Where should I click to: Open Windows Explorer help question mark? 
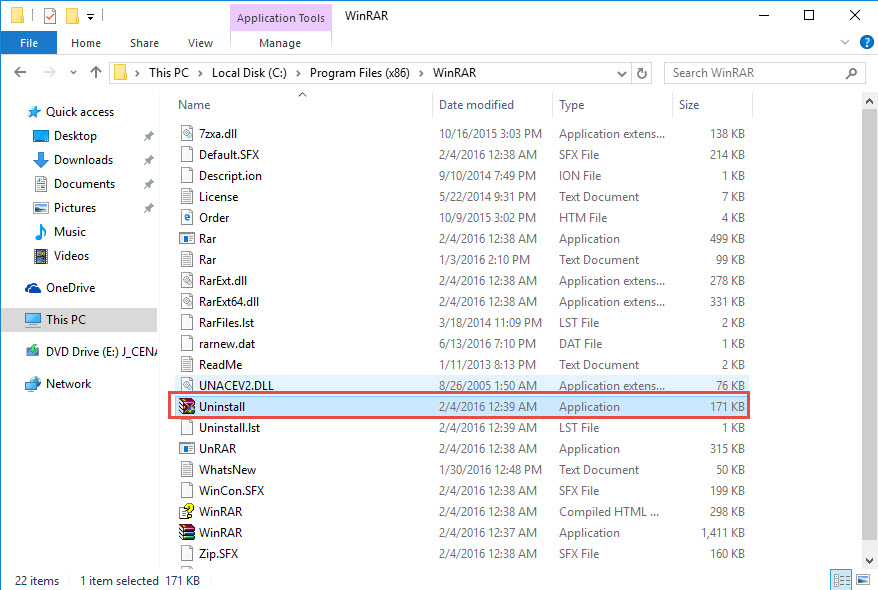866,42
